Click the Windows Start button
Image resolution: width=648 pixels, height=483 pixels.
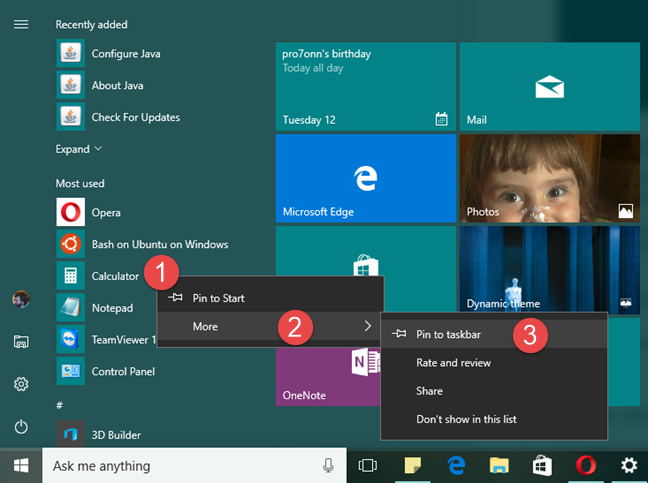click(x=21, y=466)
